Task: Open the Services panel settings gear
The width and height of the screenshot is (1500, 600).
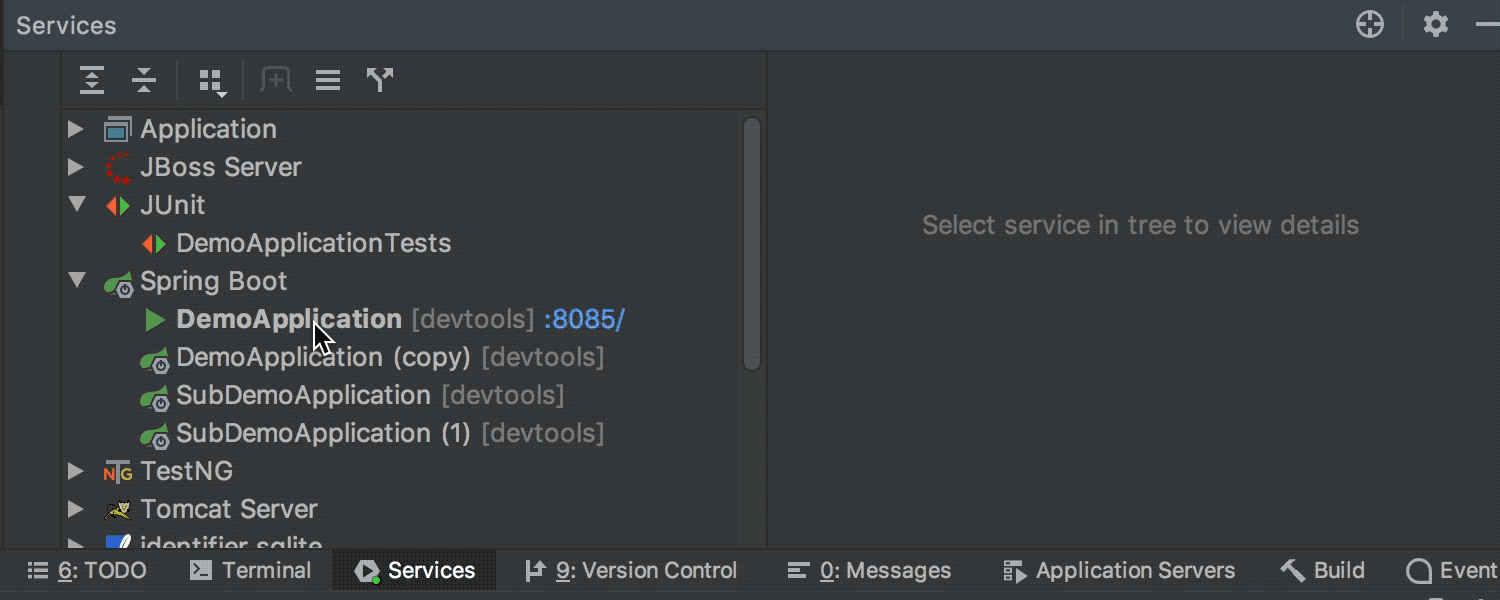Action: pyautogui.click(x=1436, y=24)
